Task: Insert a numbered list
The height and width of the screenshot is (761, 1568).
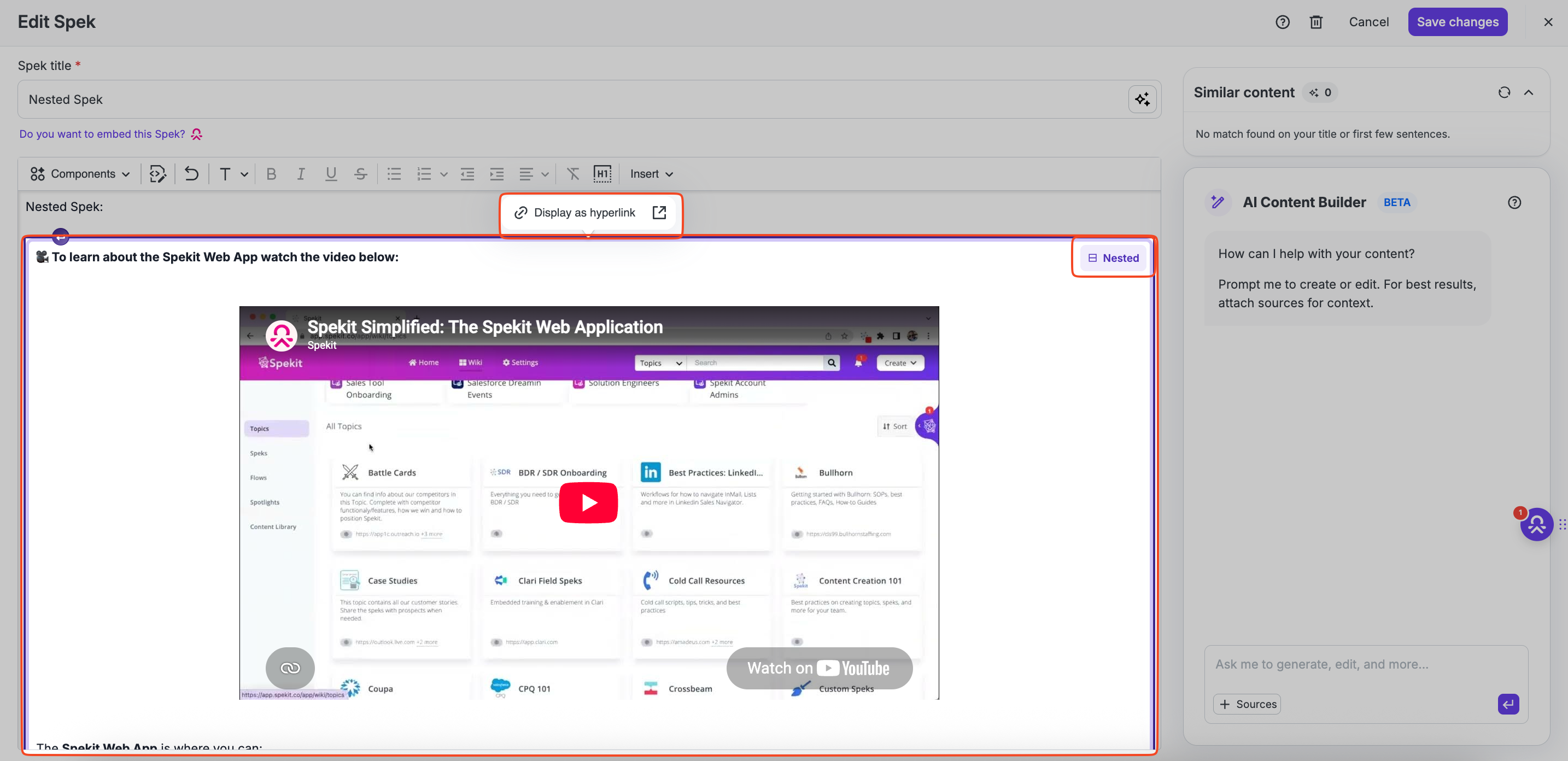Action: (424, 174)
